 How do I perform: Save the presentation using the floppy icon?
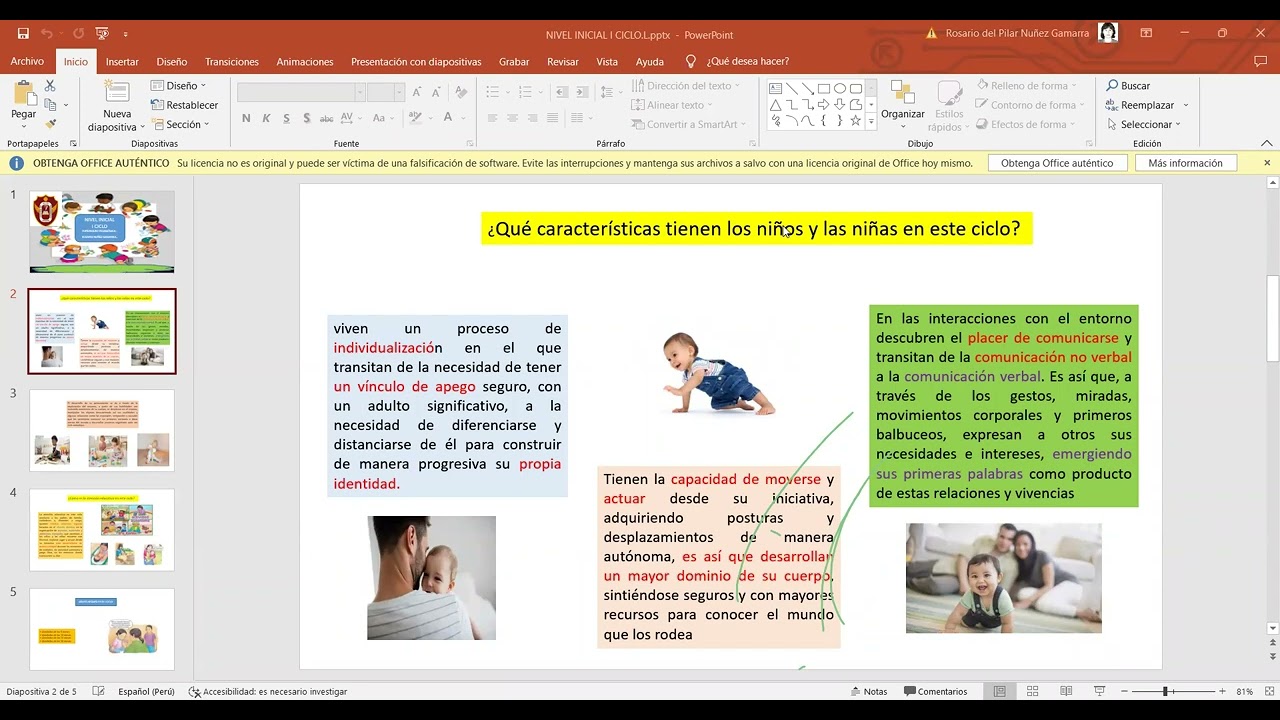pyautogui.click(x=23, y=33)
